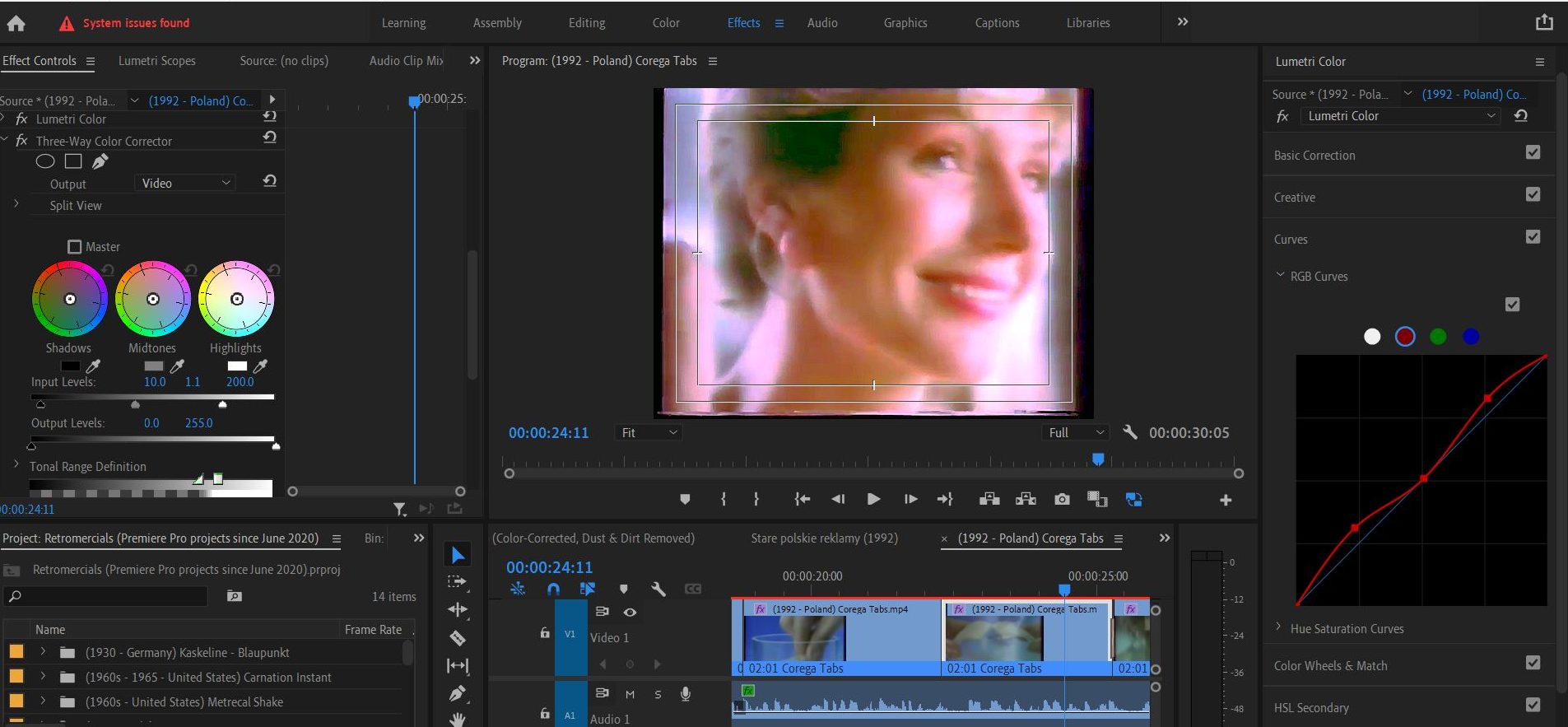The width and height of the screenshot is (1568, 727).
Task: Toggle timeline snap magnet
Action: click(x=553, y=589)
